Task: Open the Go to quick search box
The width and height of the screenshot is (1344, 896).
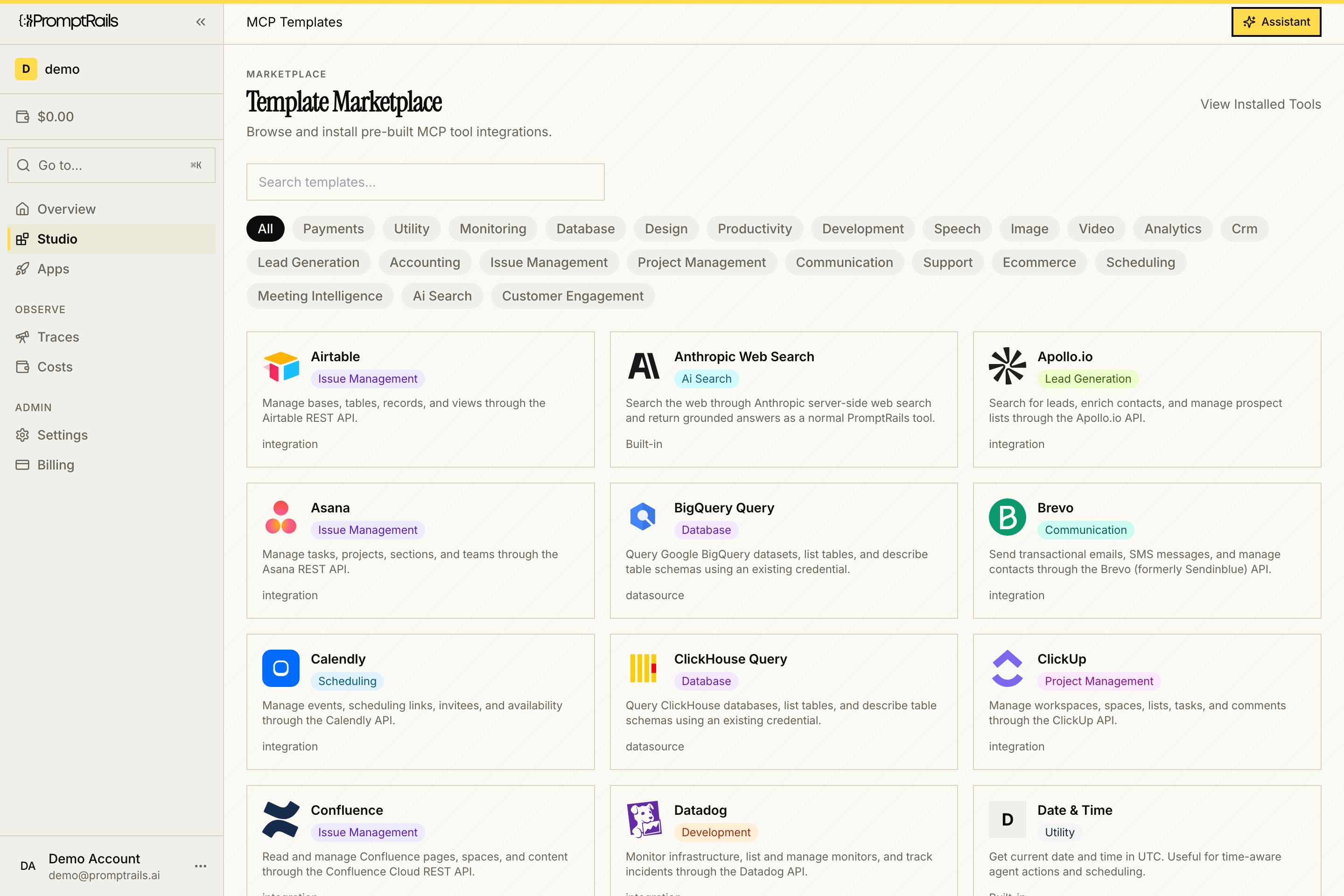Action: tap(112, 165)
